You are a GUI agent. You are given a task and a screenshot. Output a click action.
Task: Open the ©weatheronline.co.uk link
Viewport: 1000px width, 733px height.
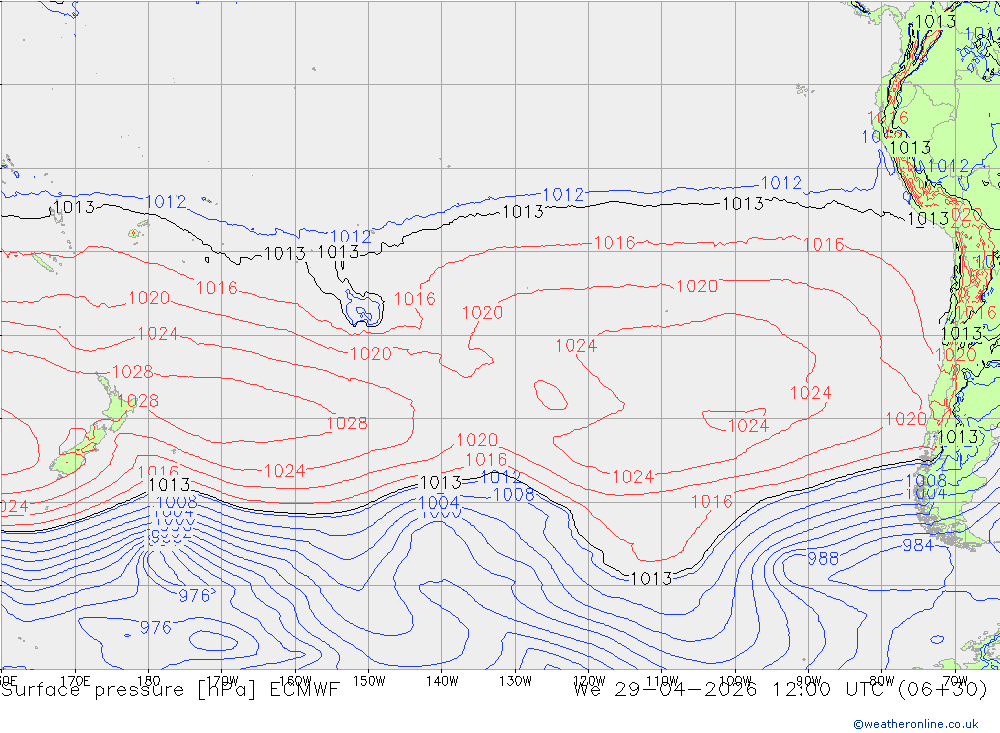(916, 724)
